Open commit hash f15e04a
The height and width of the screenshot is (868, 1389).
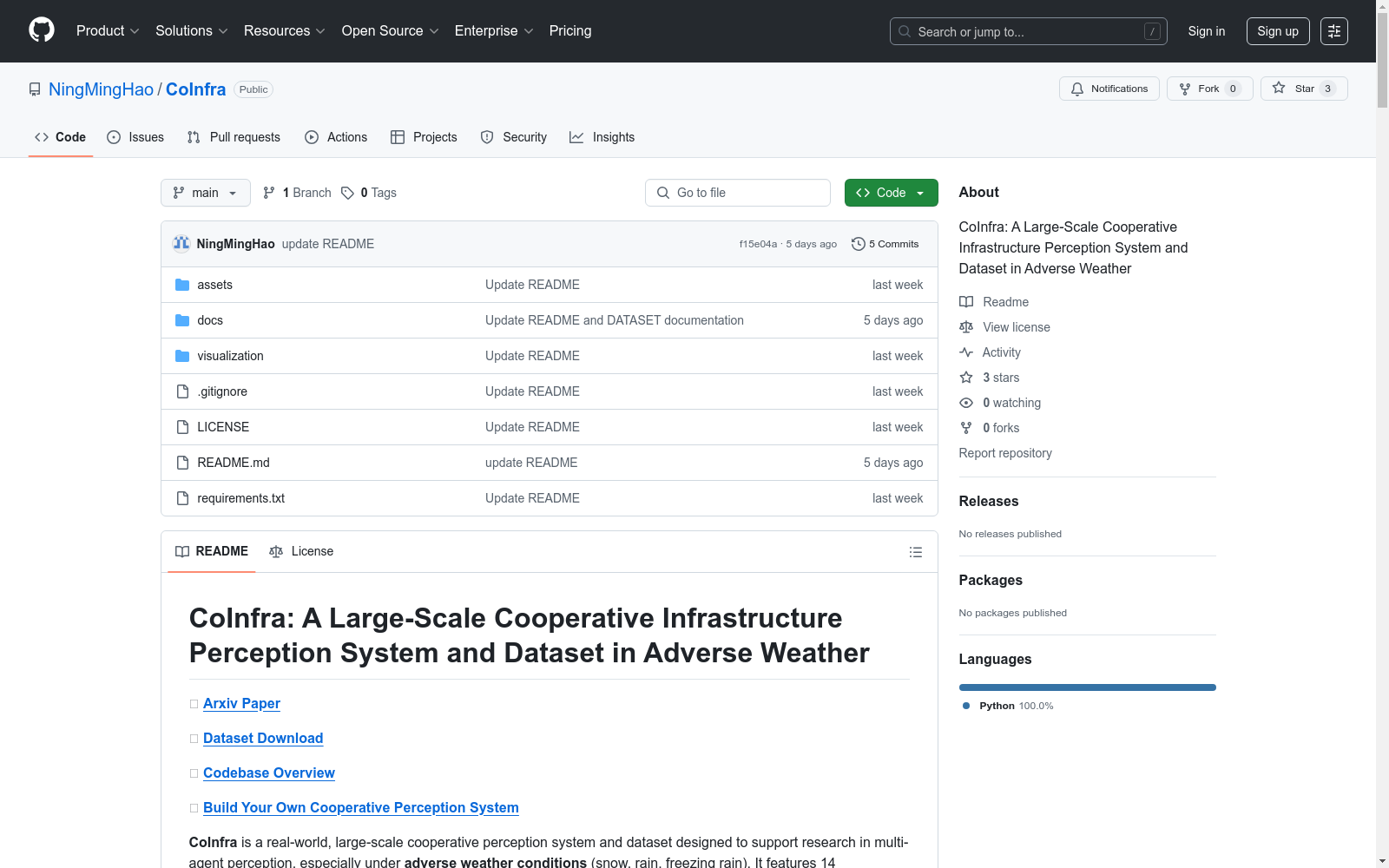758,244
